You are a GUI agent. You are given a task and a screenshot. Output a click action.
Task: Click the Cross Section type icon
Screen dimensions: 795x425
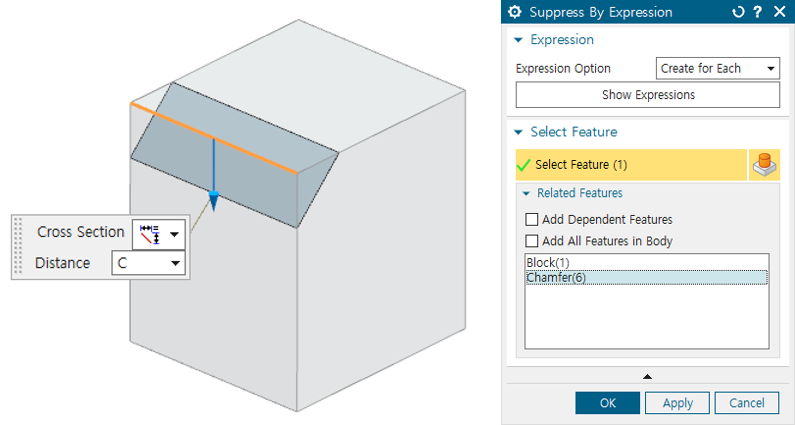151,233
